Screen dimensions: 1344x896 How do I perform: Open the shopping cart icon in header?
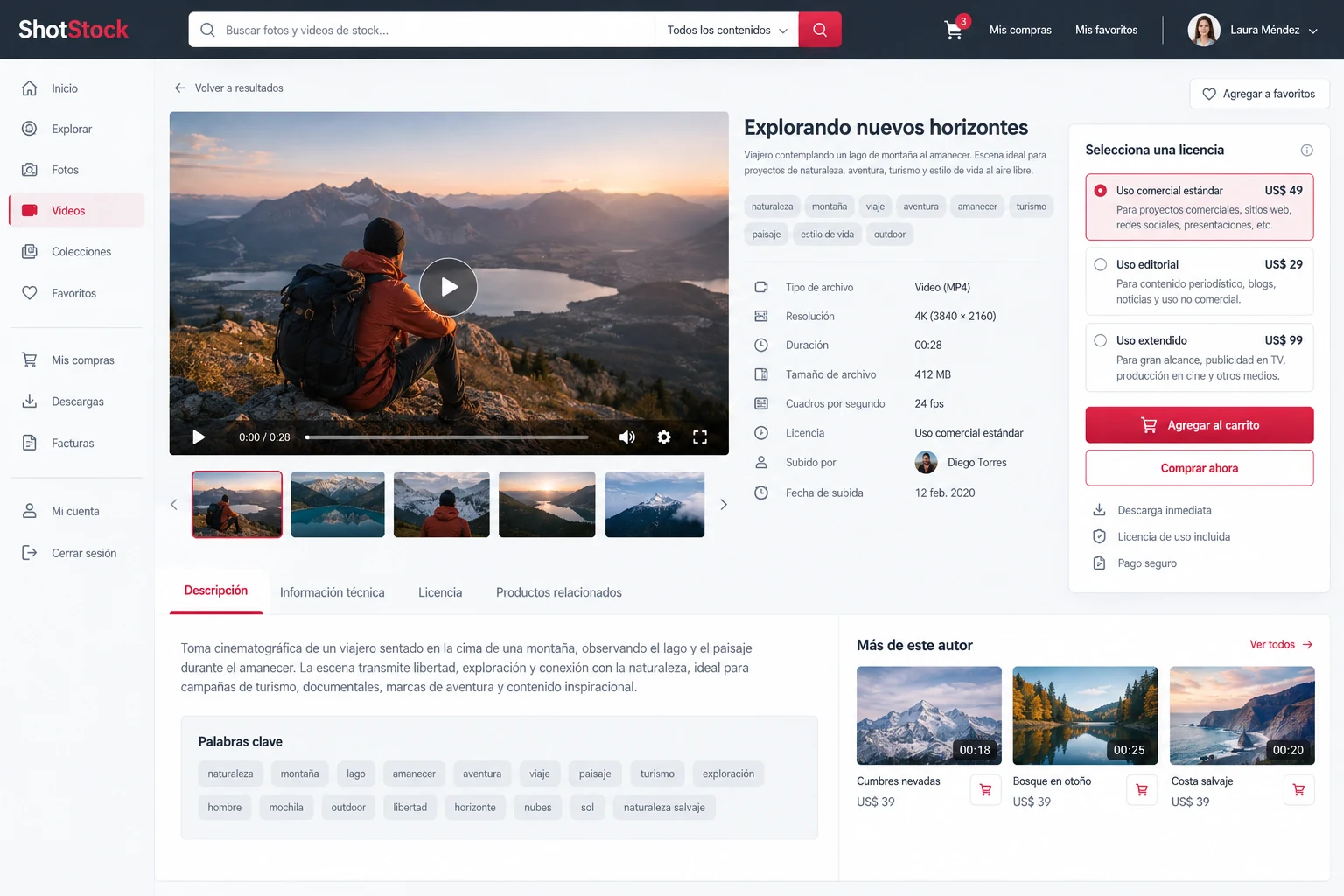[954, 30]
